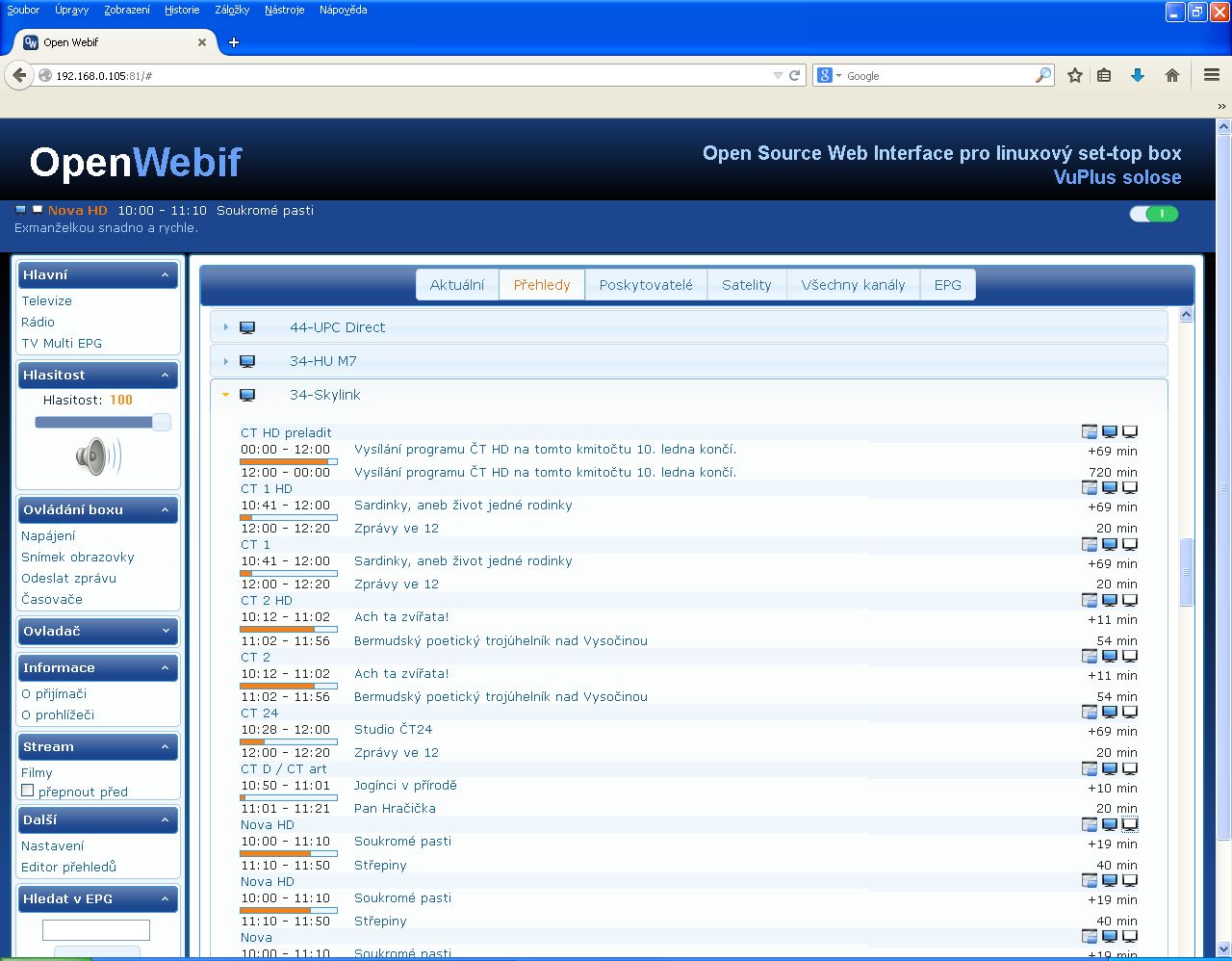This screenshot has width=1232, height=961.
Task: Click blue monitor icon in CT 2 HD row
Action: [1110, 600]
